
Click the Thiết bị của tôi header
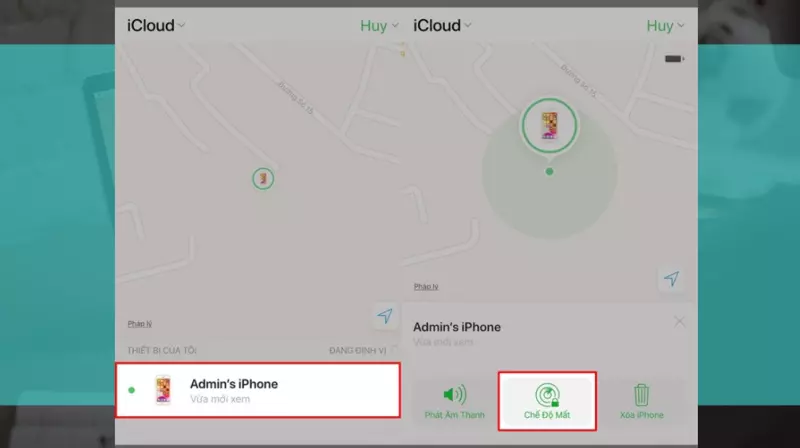[x=162, y=351]
